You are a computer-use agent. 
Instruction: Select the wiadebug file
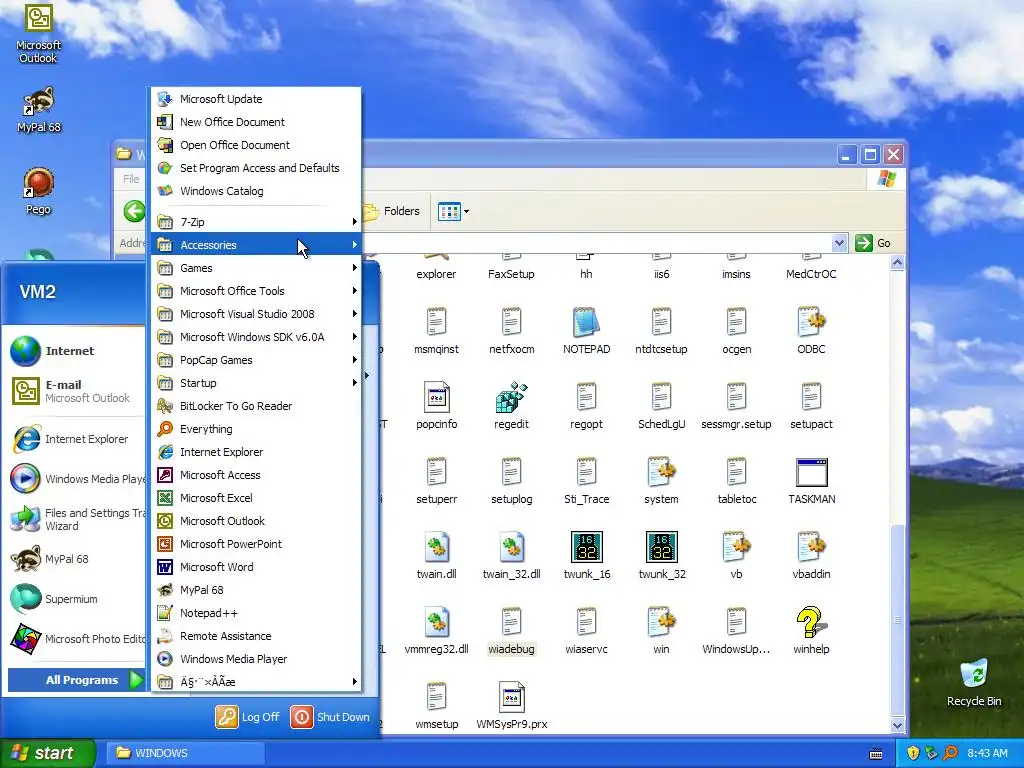pyautogui.click(x=511, y=631)
